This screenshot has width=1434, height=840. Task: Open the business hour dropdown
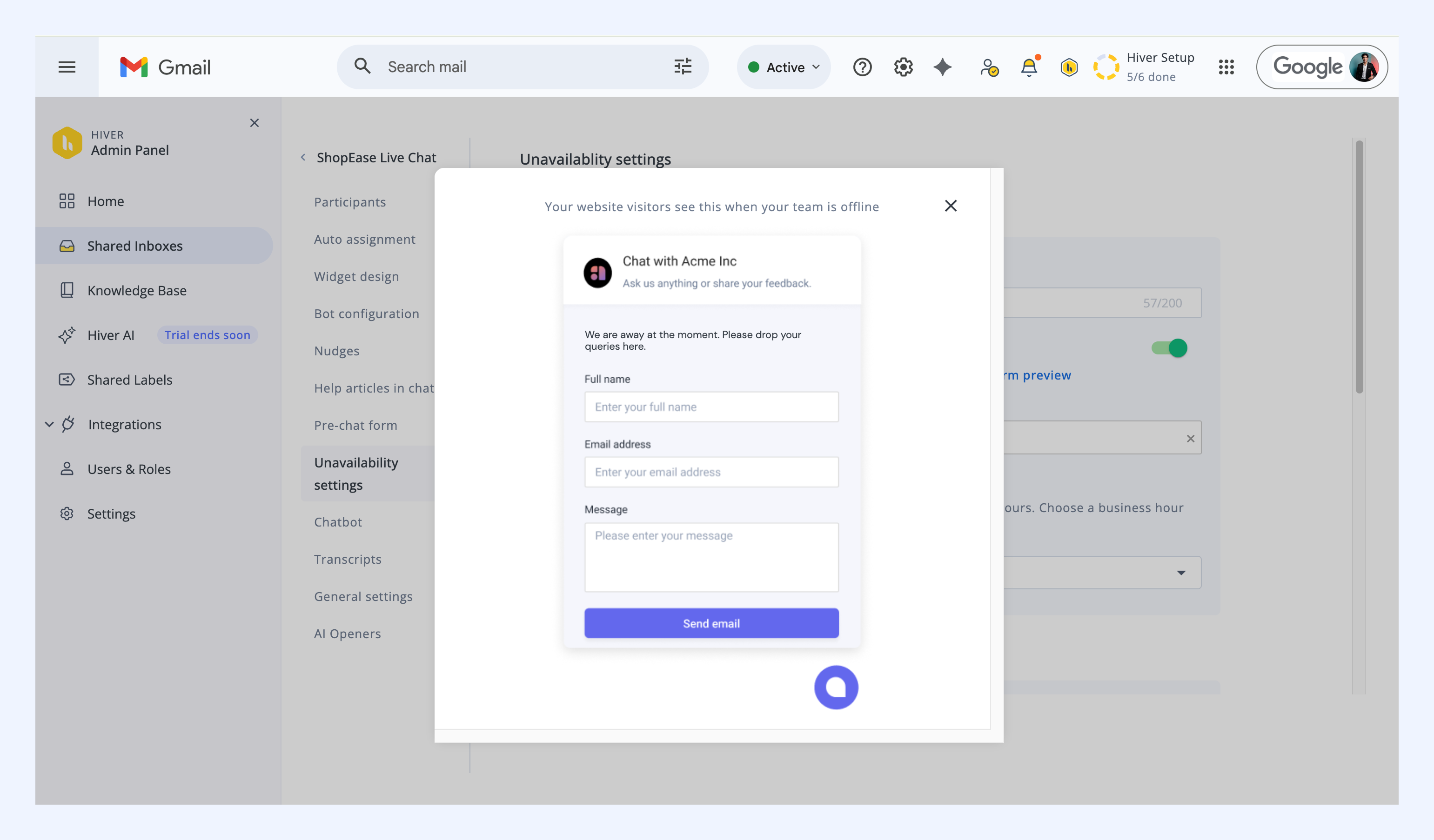point(1103,573)
